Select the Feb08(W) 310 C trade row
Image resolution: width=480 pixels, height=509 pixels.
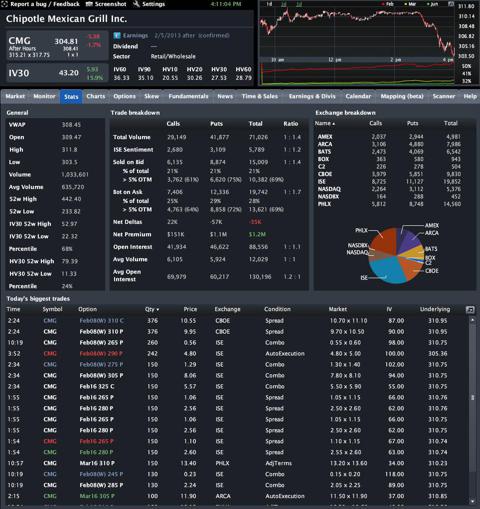point(236,321)
